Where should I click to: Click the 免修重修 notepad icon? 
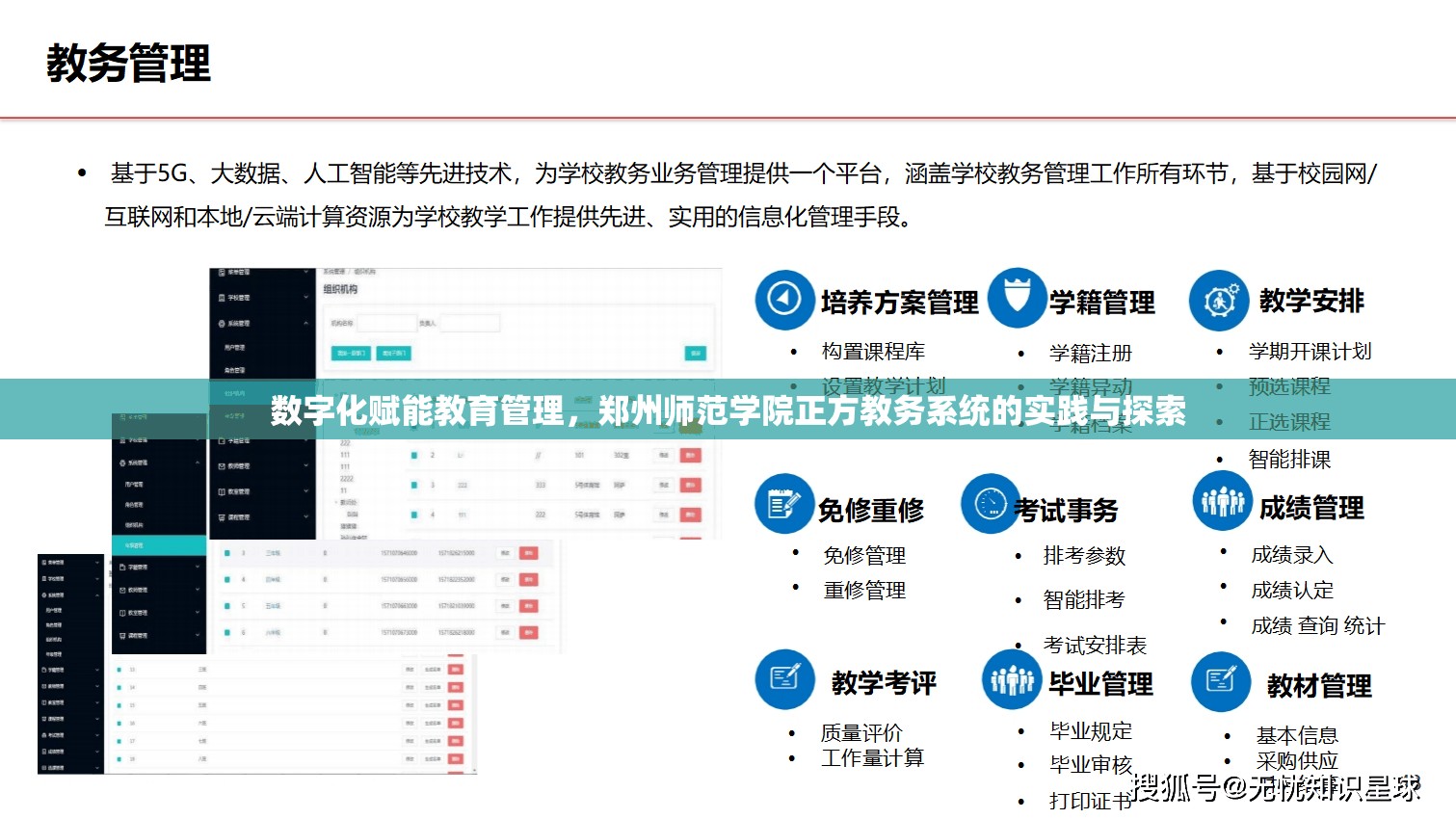(x=784, y=504)
